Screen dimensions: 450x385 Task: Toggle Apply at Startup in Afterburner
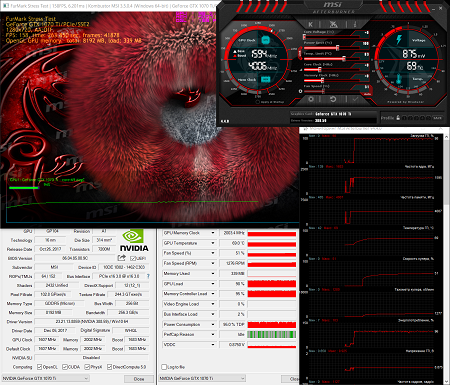[x=258, y=102]
